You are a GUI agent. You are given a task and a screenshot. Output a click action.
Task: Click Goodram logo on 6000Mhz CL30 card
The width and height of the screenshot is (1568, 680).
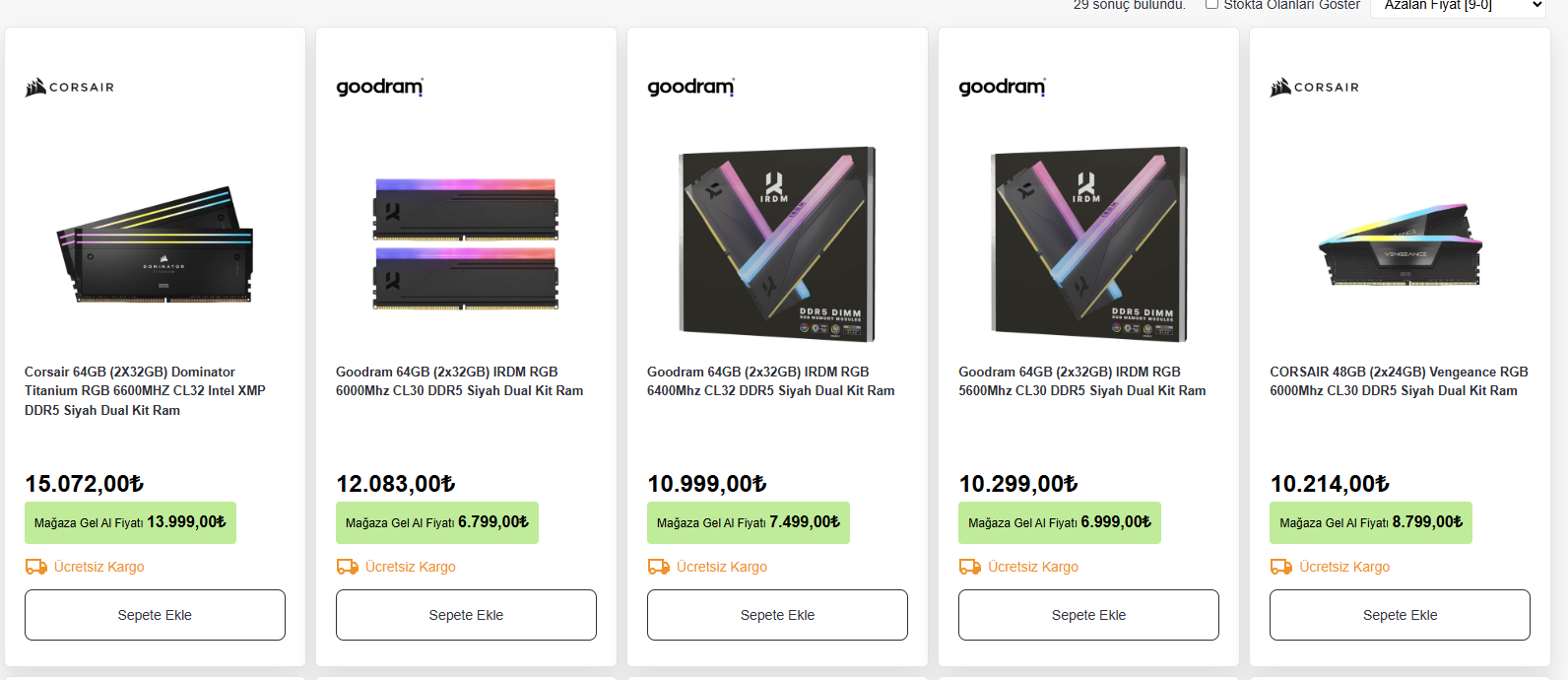pyautogui.click(x=379, y=87)
